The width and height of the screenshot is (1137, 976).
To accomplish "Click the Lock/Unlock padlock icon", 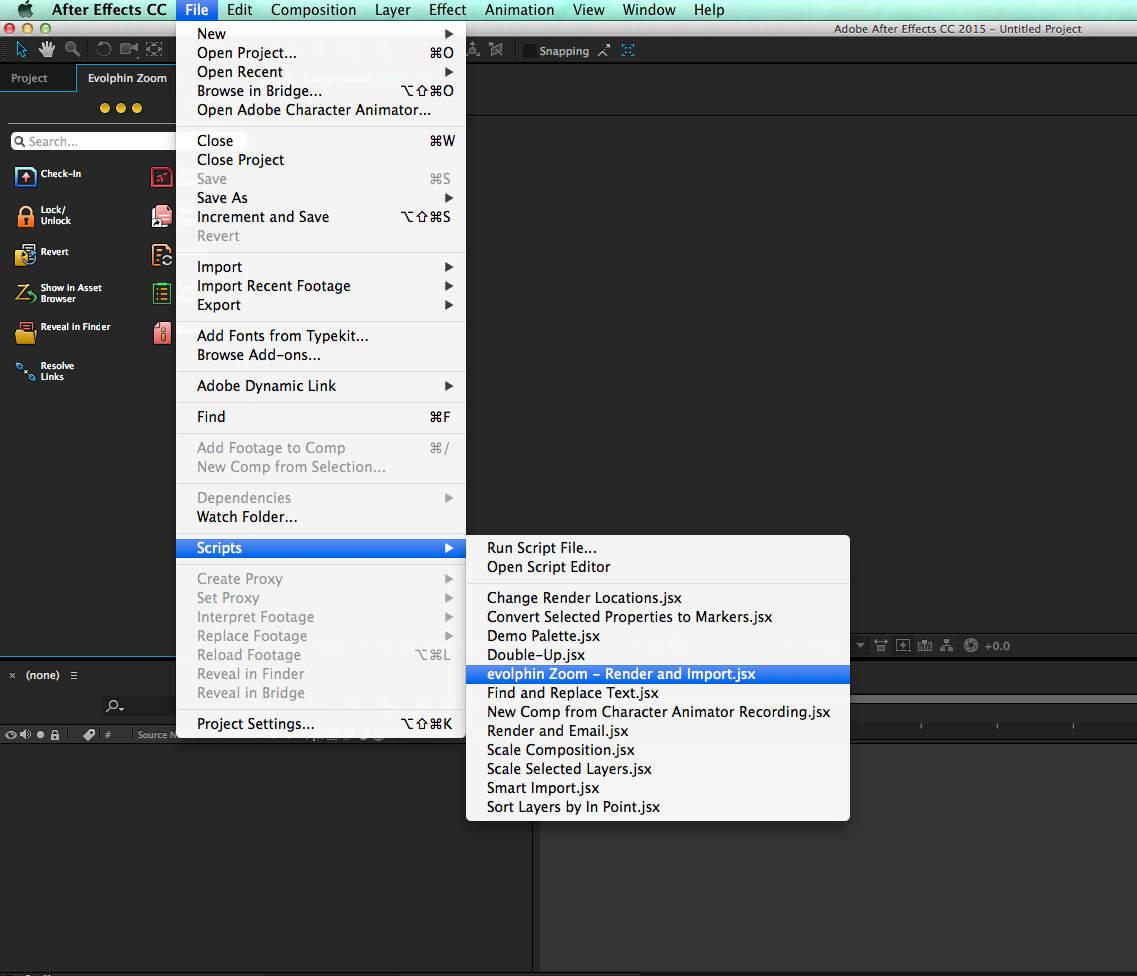I will coord(25,216).
